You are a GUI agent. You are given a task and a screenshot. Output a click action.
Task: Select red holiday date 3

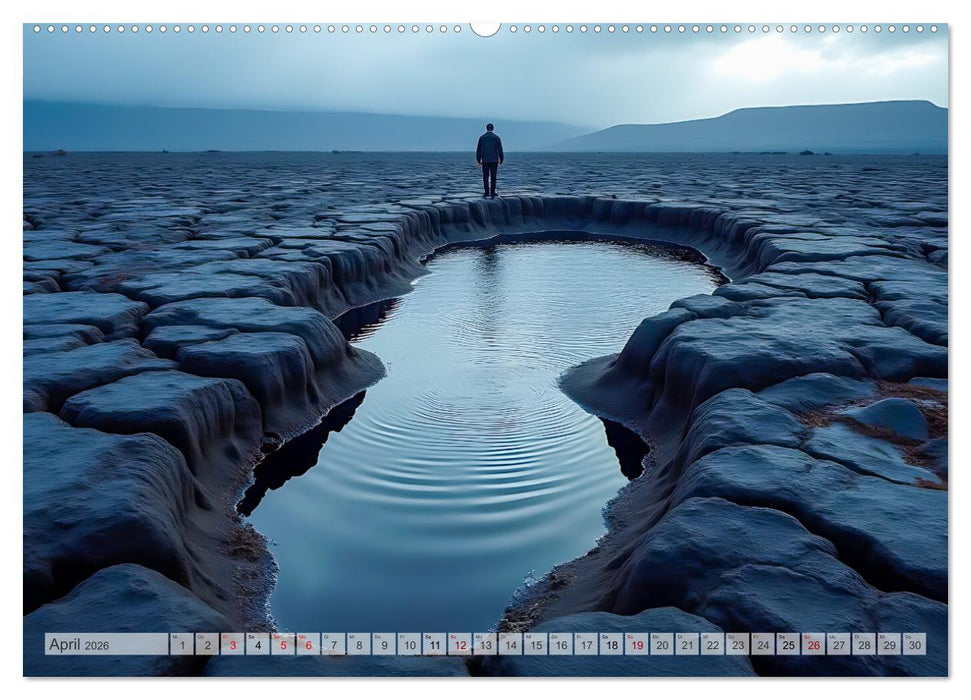232,645
